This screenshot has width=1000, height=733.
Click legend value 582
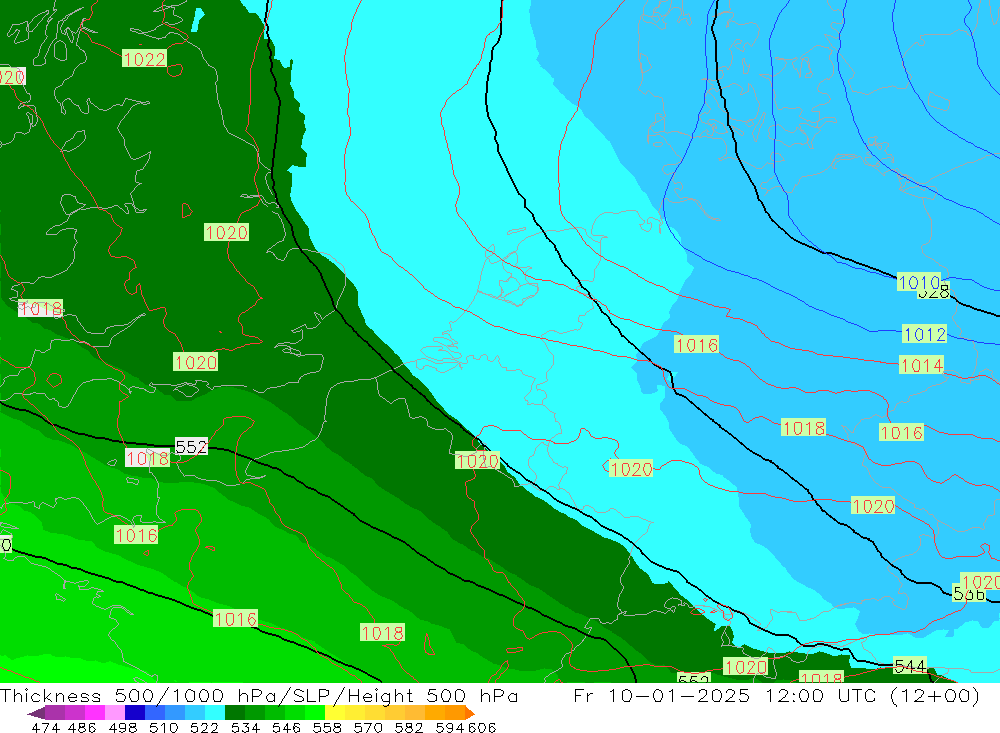coord(408,727)
